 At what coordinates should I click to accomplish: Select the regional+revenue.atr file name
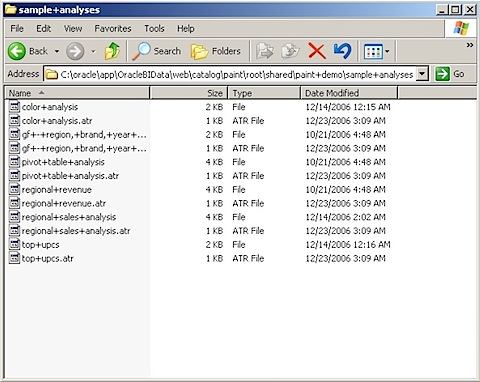[64, 203]
